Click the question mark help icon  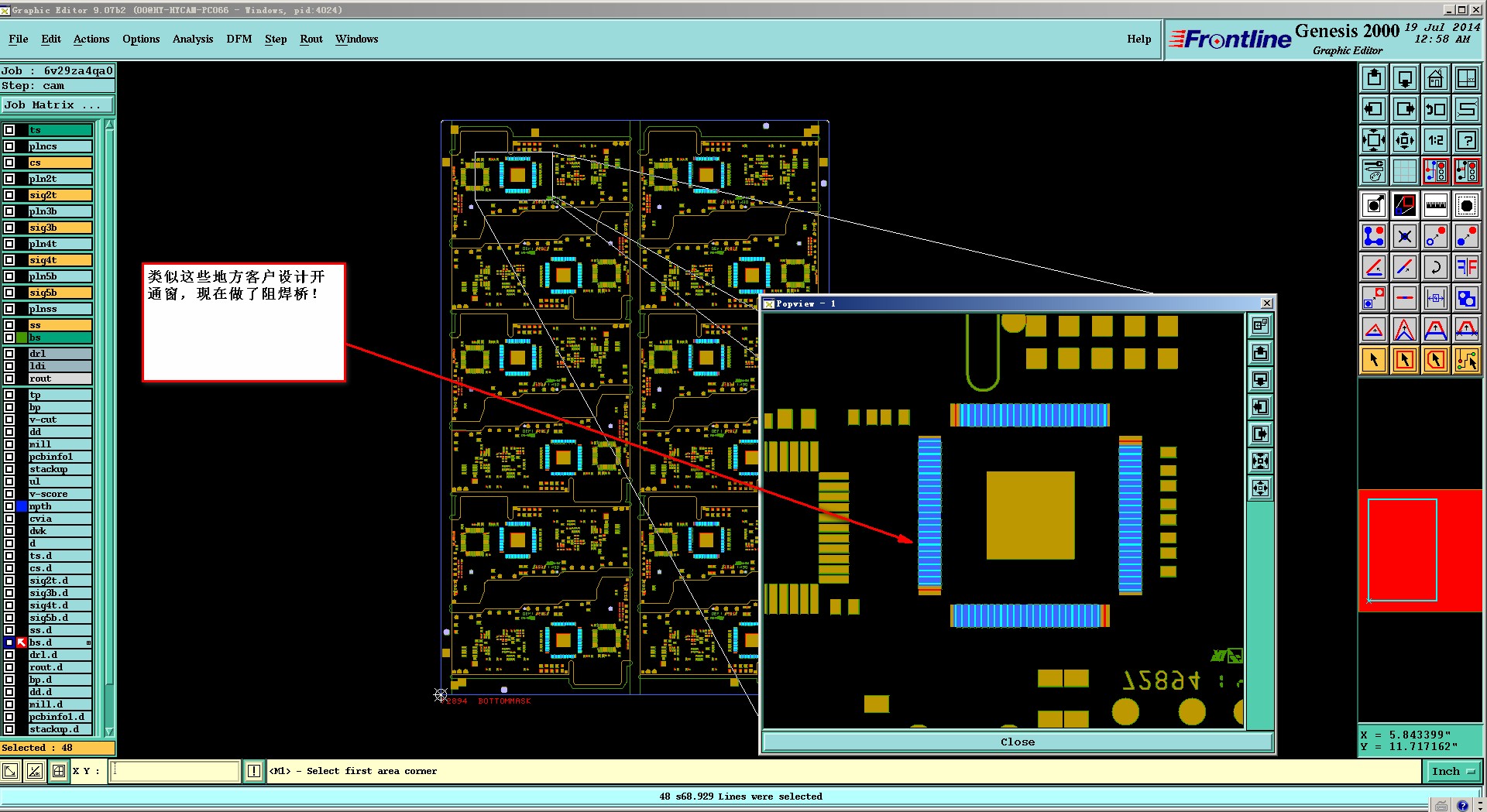(1467, 140)
